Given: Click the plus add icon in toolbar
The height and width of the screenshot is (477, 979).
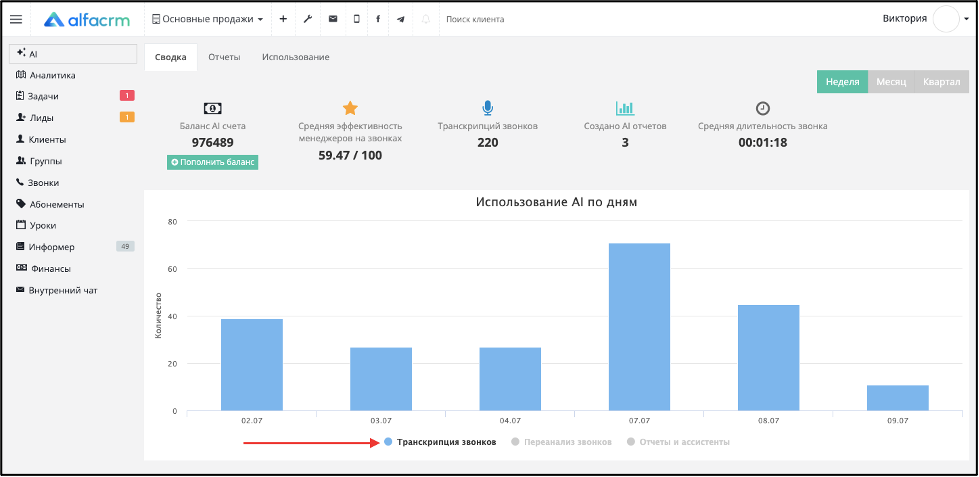Looking at the screenshot, I should click(x=283, y=19).
